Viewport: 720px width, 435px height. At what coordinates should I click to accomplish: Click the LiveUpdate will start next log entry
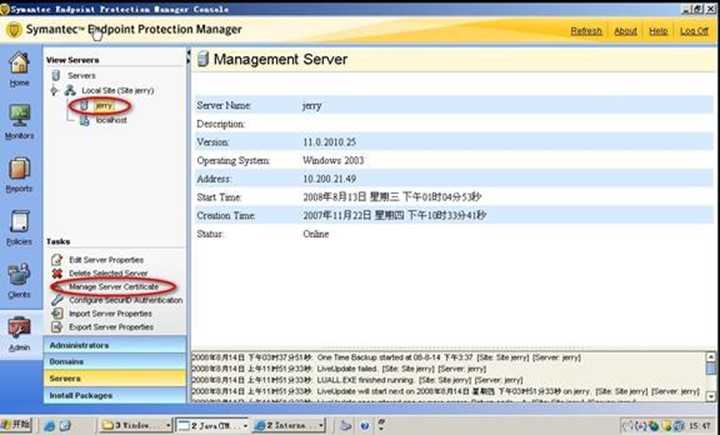(445, 391)
